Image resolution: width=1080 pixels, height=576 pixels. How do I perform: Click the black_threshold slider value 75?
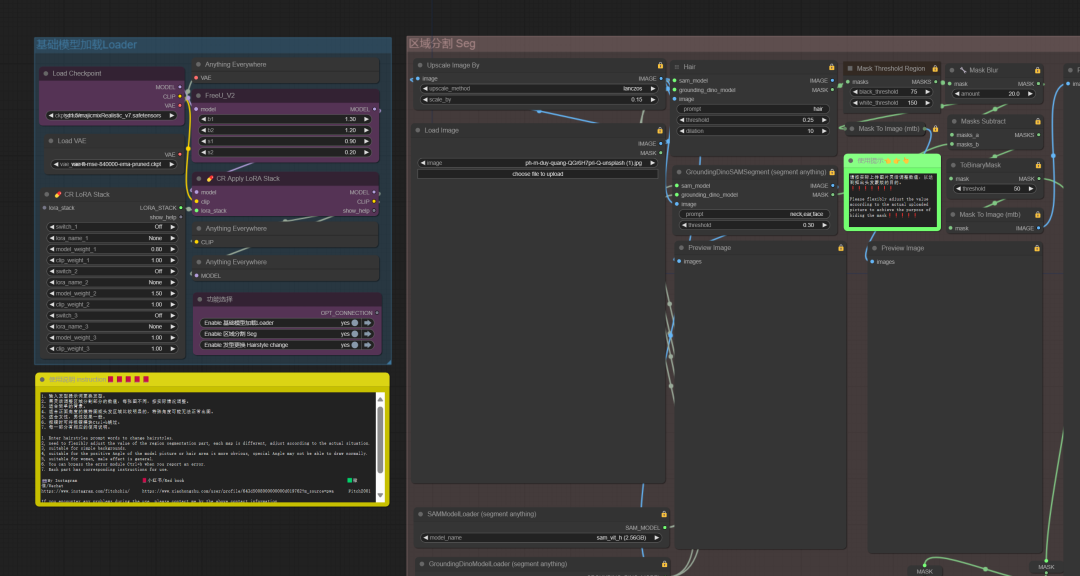(x=892, y=92)
